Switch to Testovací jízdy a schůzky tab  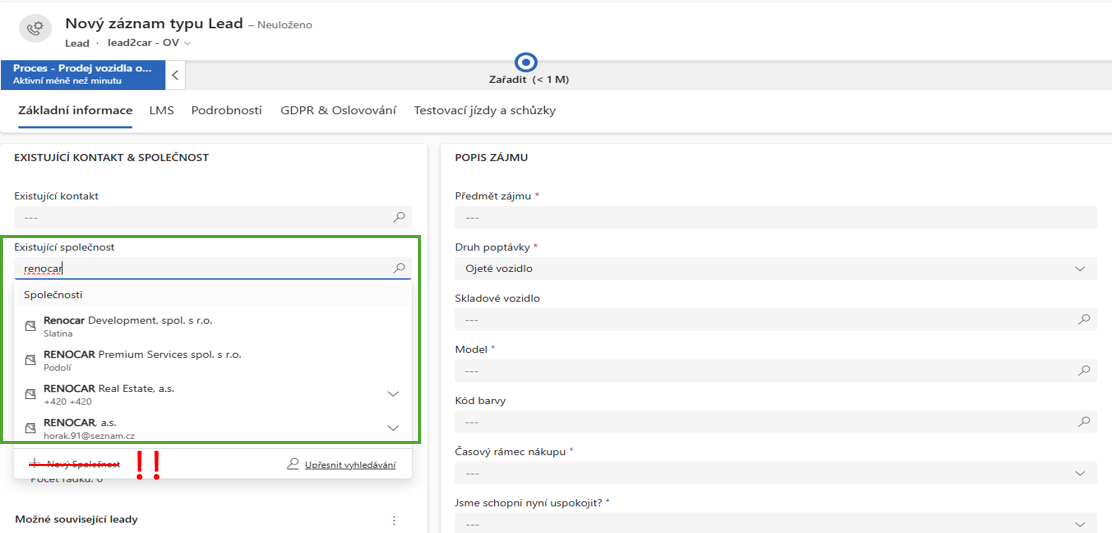coord(484,111)
